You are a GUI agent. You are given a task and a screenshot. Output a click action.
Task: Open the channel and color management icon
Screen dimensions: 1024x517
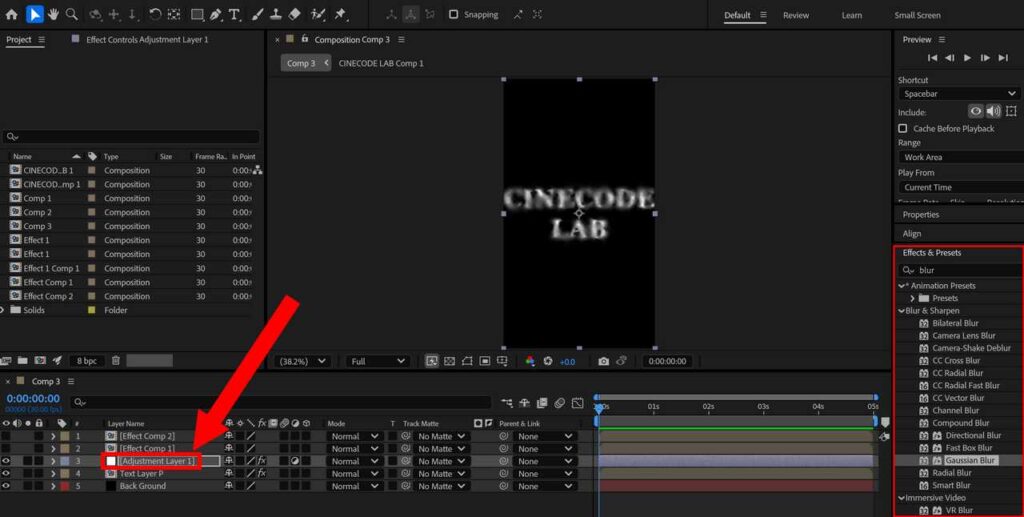[530, 361]
